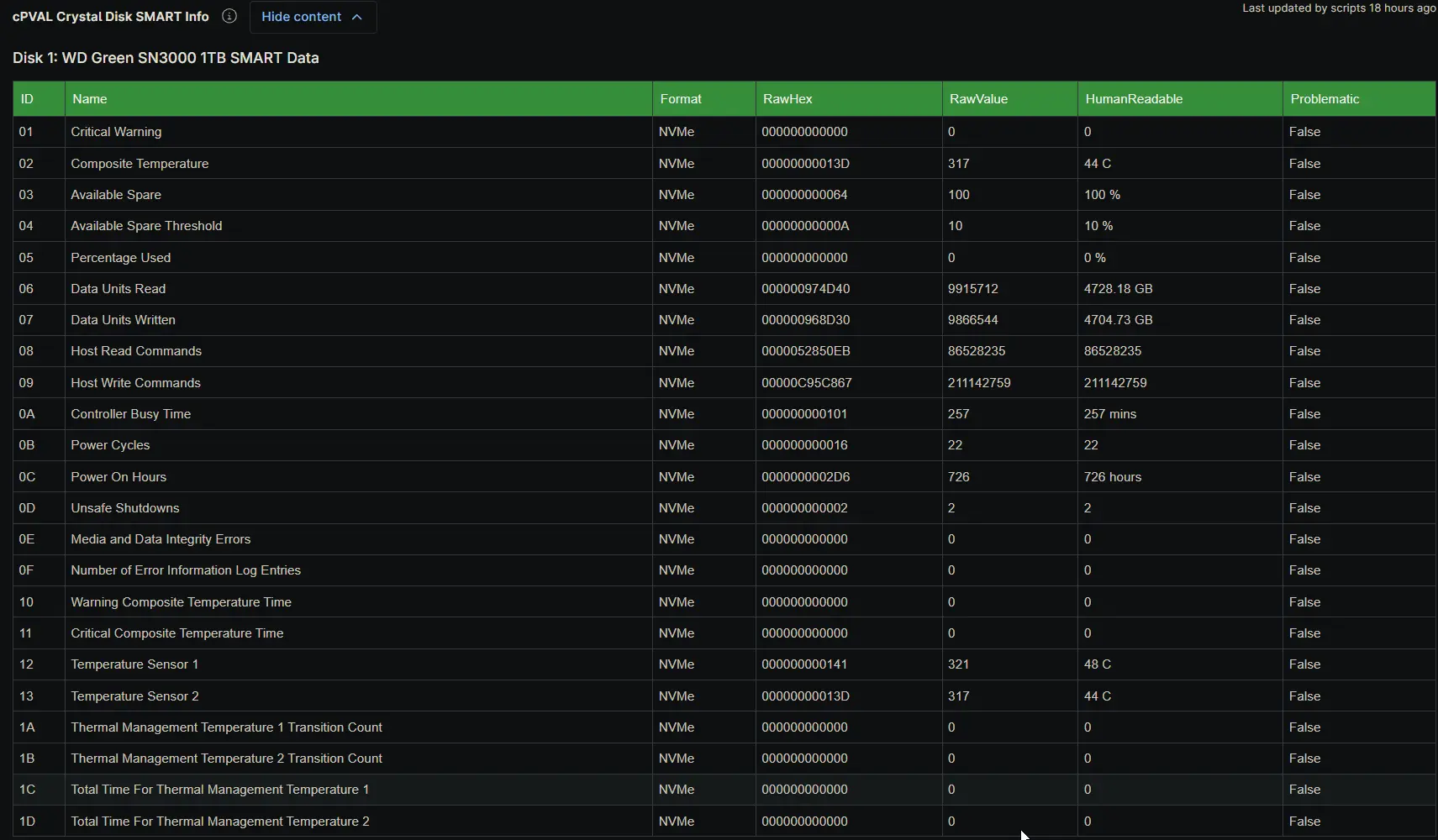1438x840 pixels.
Task: Collapse the section with Hide content
Action: (x=313, y=17)
